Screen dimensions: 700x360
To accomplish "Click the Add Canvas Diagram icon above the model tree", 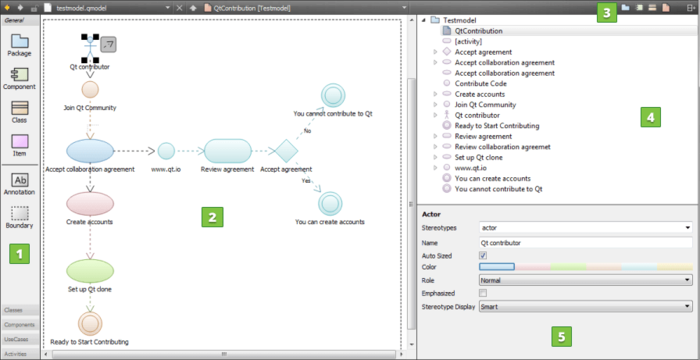I will coord(666,8).
